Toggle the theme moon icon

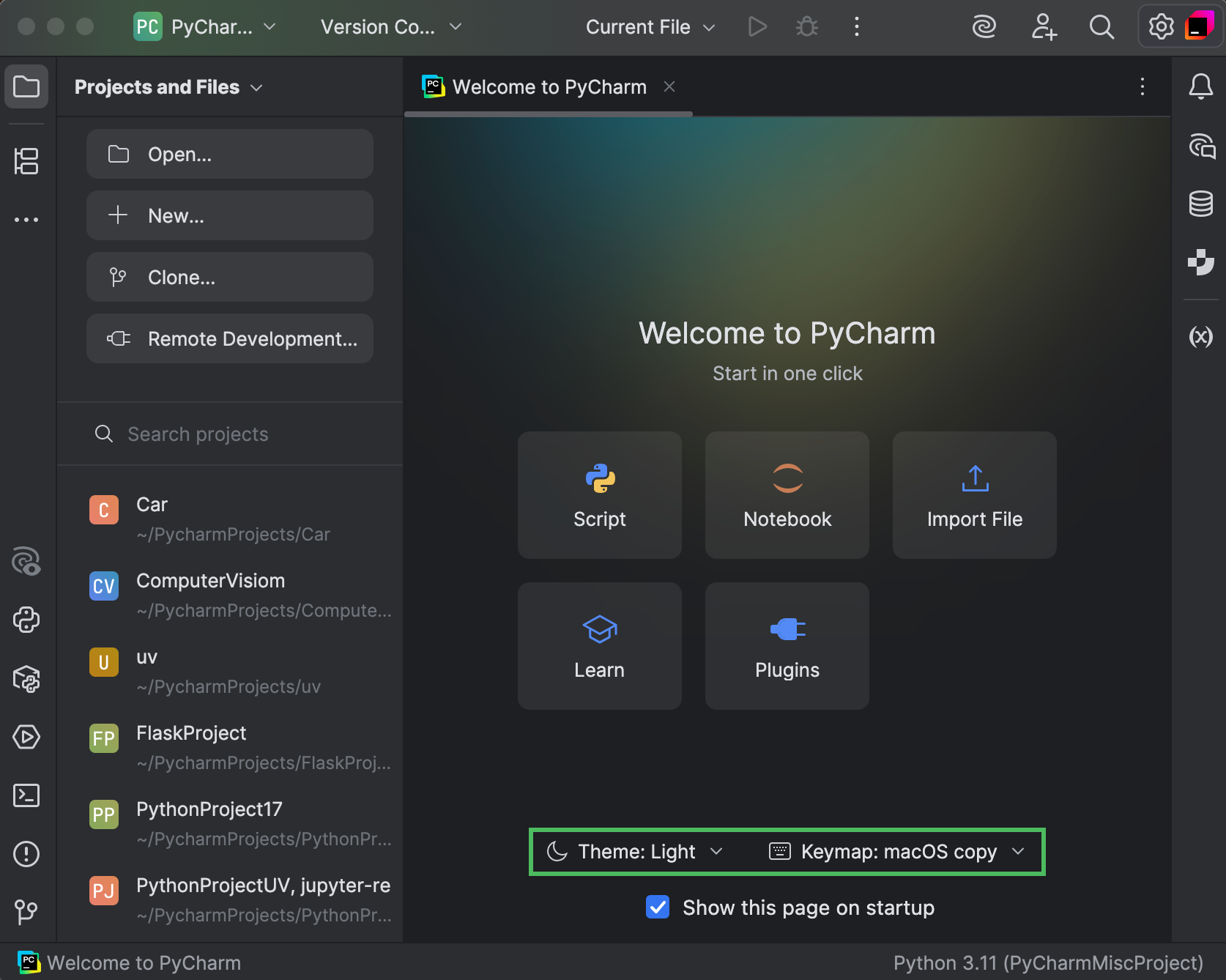(557, 851)
